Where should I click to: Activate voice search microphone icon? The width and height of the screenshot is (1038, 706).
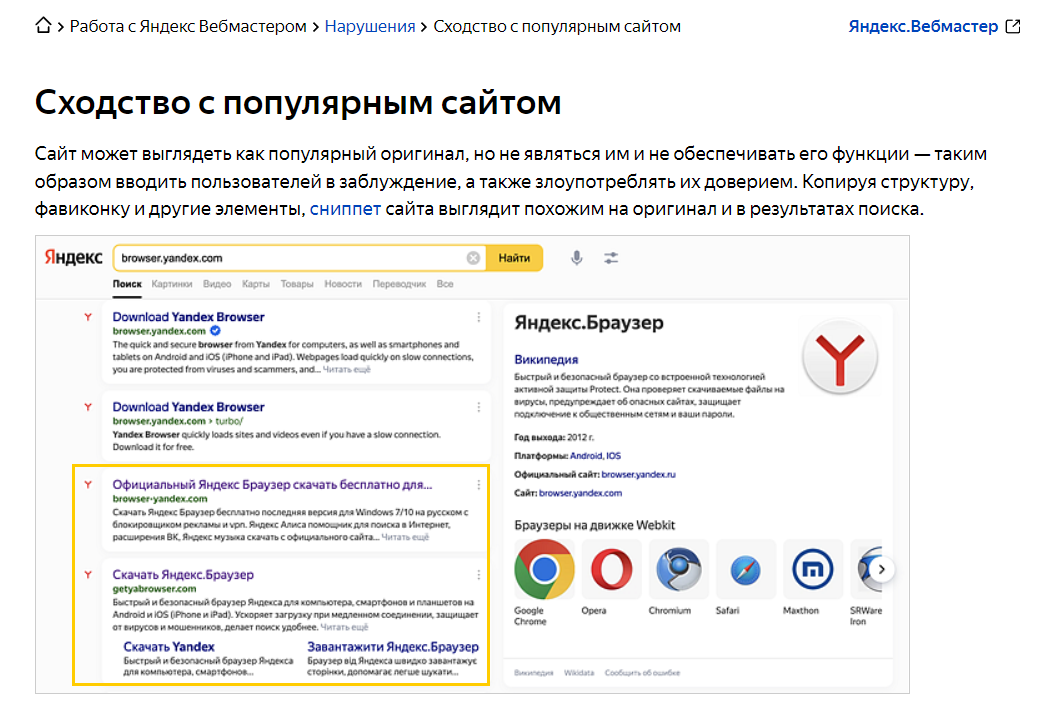click(577, 258)
